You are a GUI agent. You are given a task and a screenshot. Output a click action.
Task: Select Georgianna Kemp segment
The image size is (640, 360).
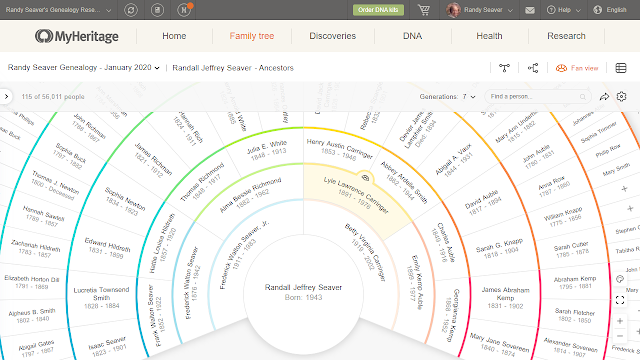451,315
